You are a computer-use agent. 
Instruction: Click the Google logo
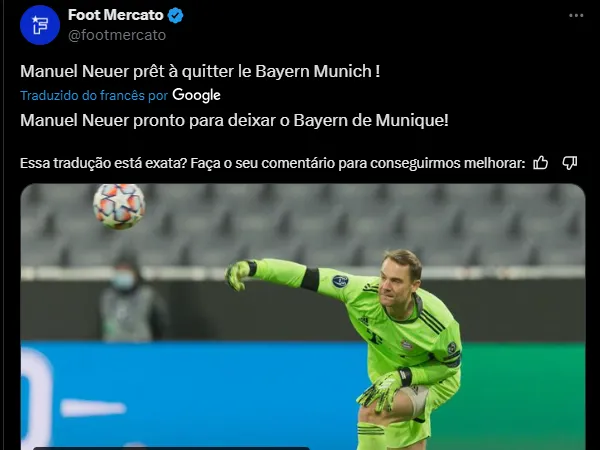196,95
